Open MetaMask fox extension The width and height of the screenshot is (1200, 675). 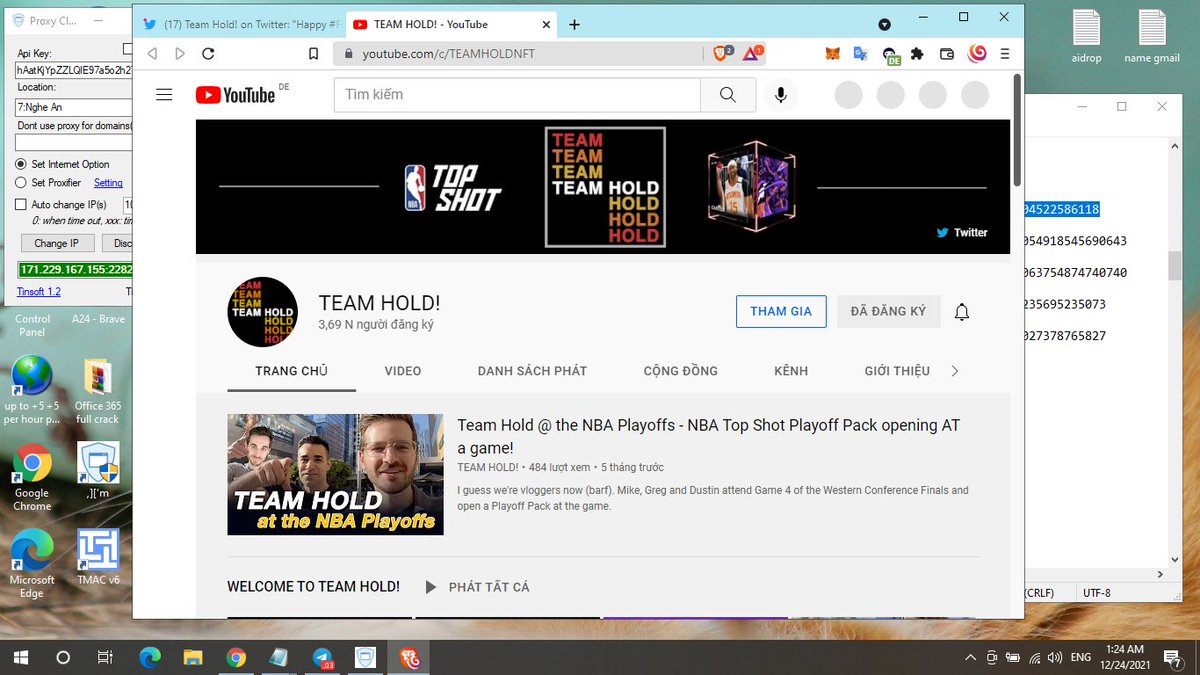(832, 54)
